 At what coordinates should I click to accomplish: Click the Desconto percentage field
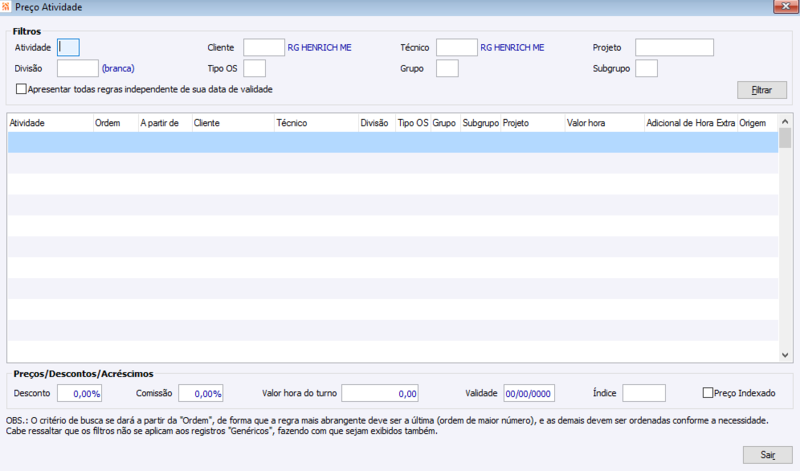click(79, 393)
